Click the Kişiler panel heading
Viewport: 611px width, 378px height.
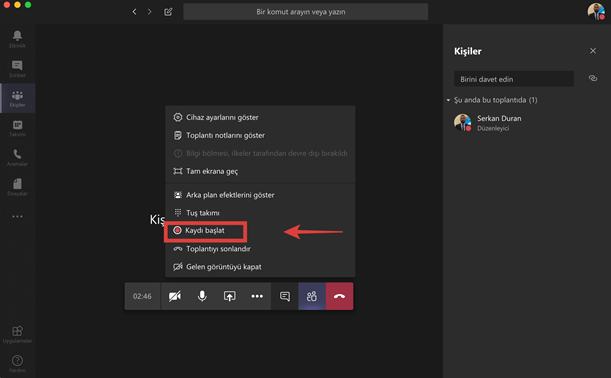(468, 51)
